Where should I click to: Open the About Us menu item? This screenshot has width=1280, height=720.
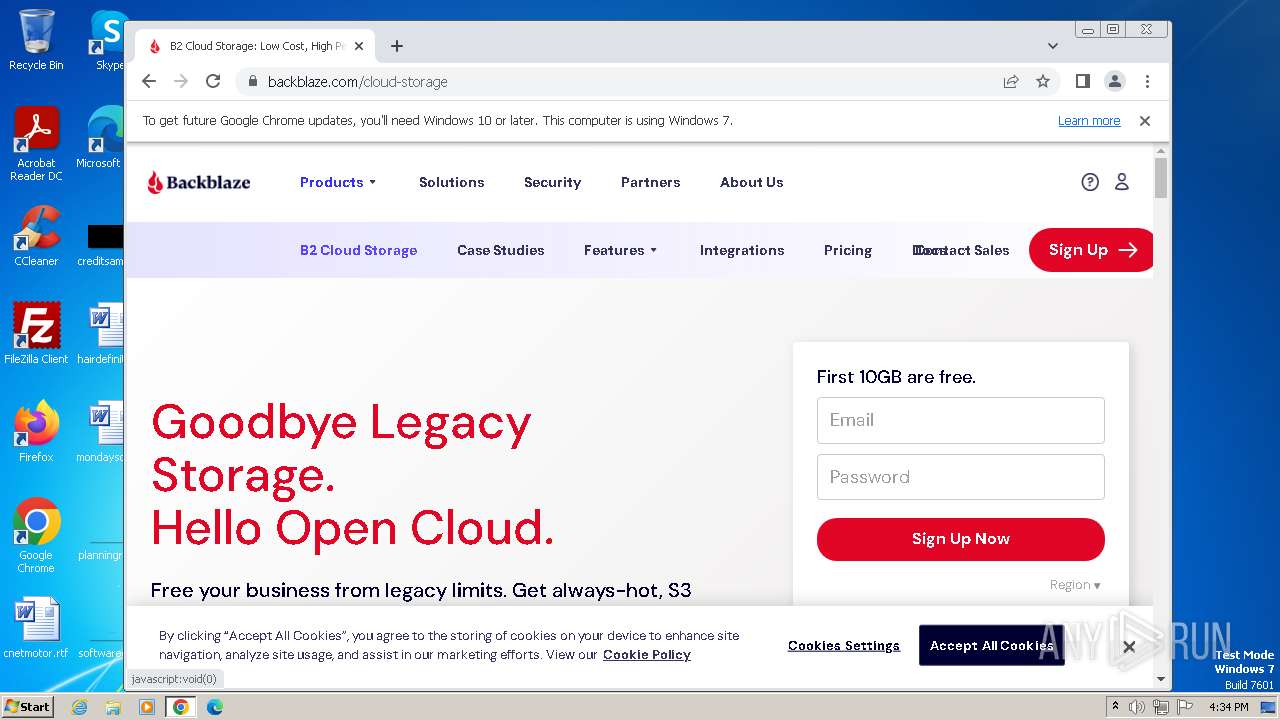(751, 182)
